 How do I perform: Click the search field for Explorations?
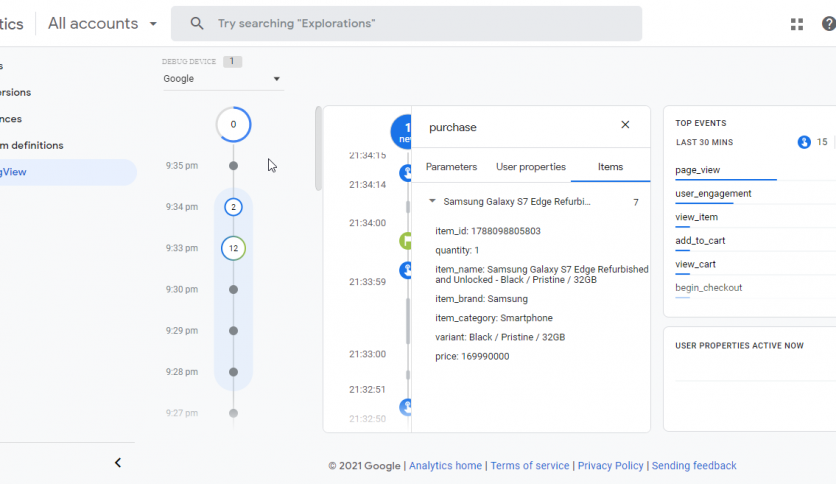[420, 23]
